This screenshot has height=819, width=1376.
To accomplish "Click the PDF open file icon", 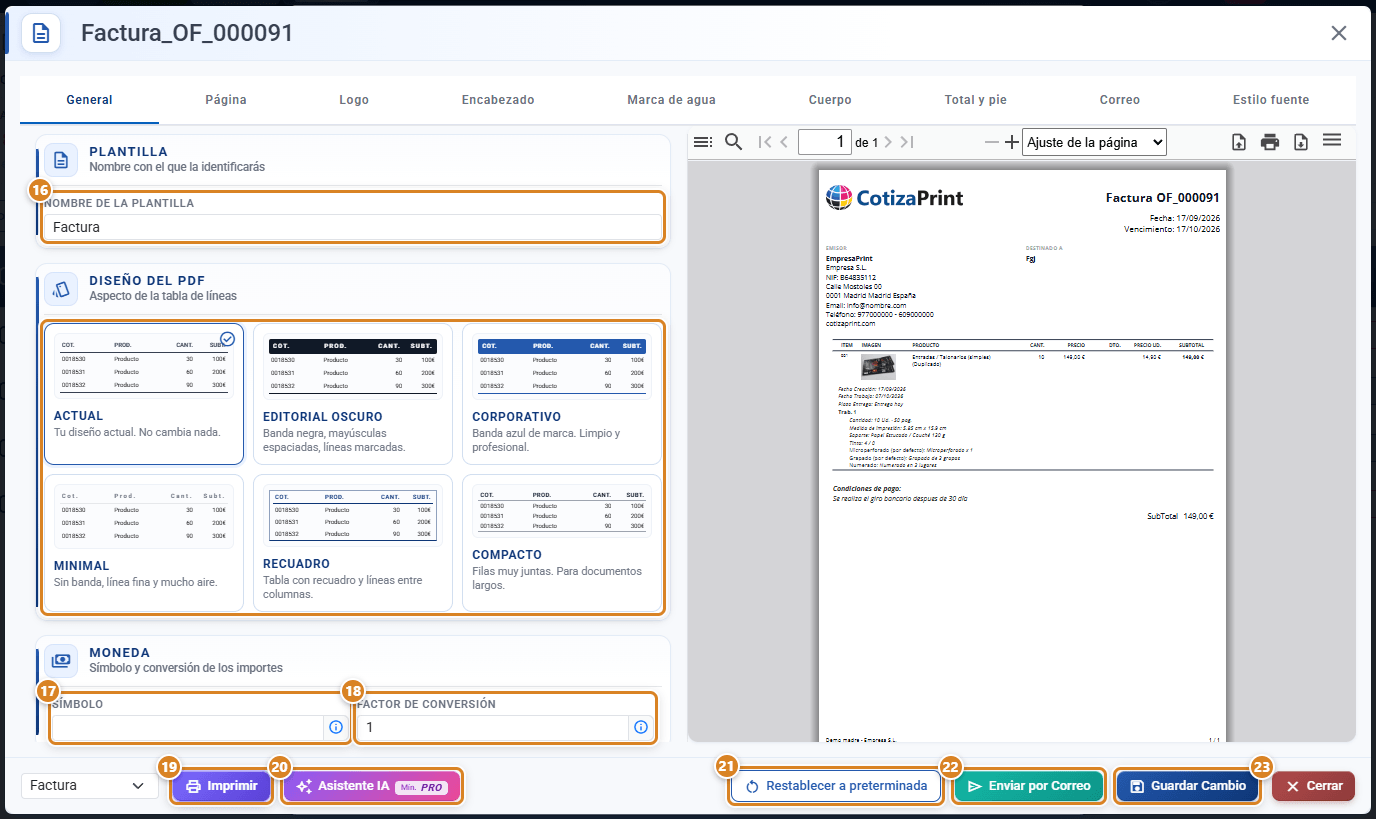I will point(1239,142).
